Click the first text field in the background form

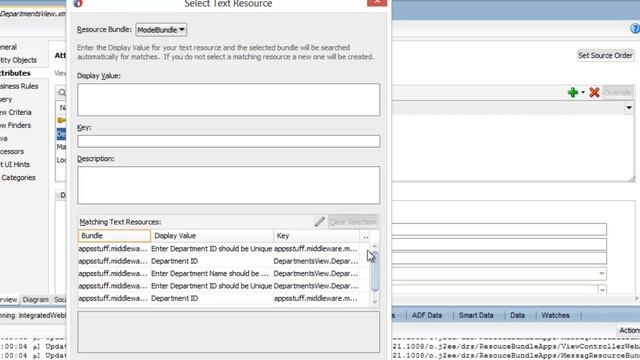(x=499, y=229)
